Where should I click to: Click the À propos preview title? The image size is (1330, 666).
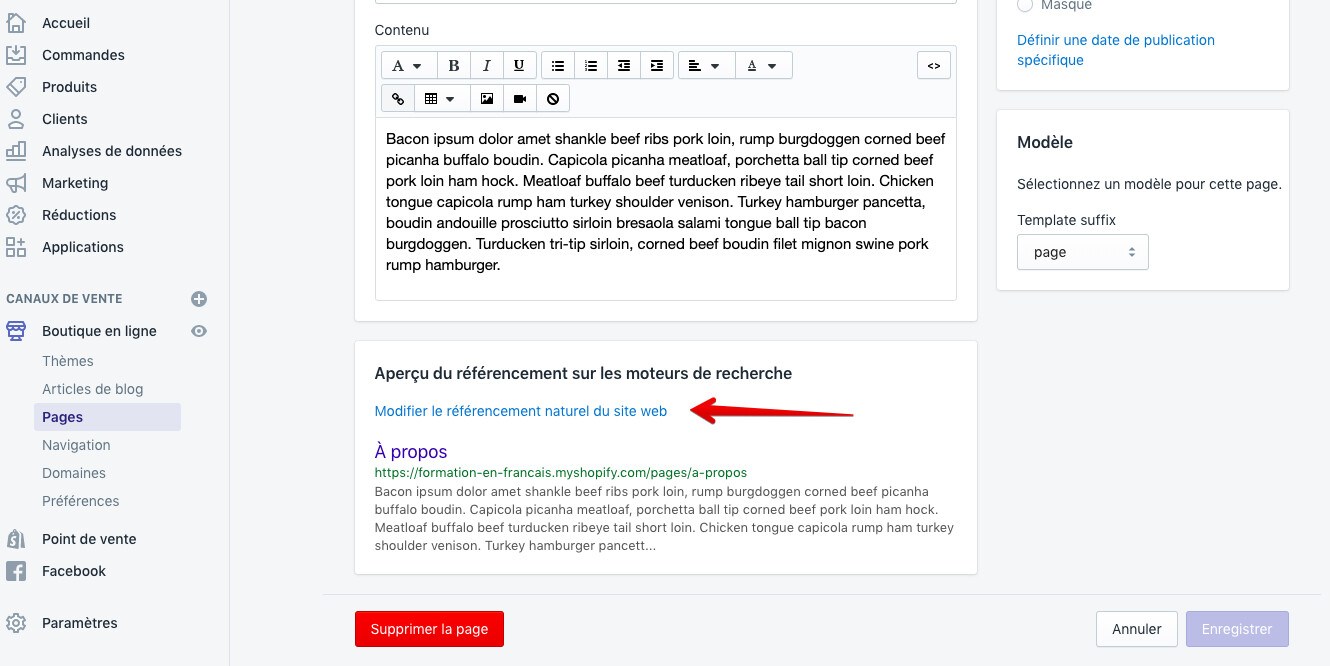411,452
